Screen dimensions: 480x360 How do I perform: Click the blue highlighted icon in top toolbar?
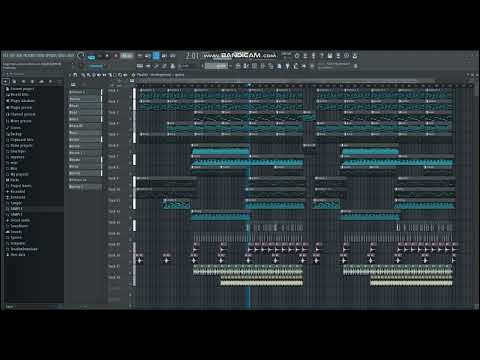156,56
